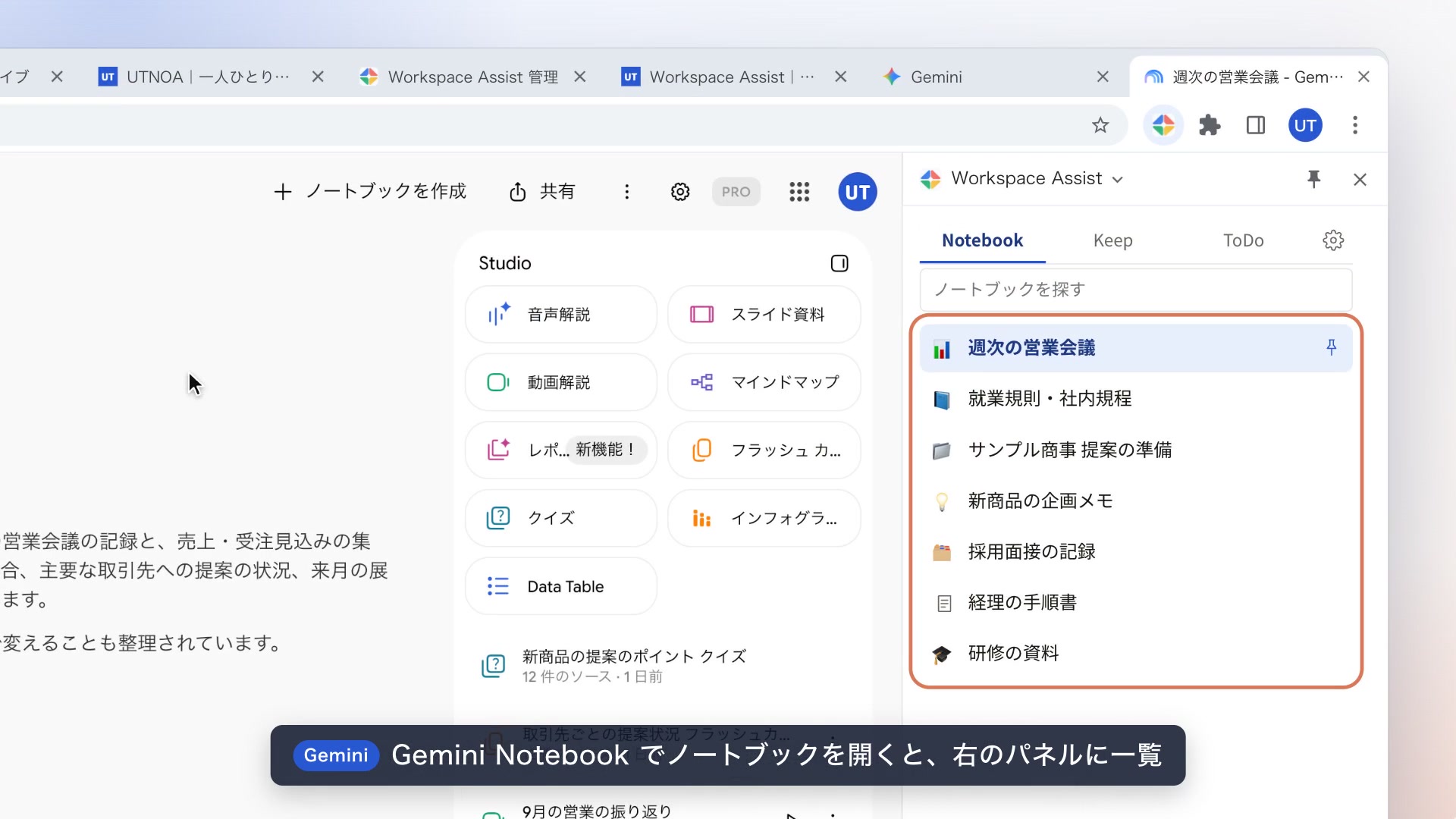The width and height of the screenshot is (1456, 819).
Task: Toggle the browser side panel icon
Action: [1256, 125]
